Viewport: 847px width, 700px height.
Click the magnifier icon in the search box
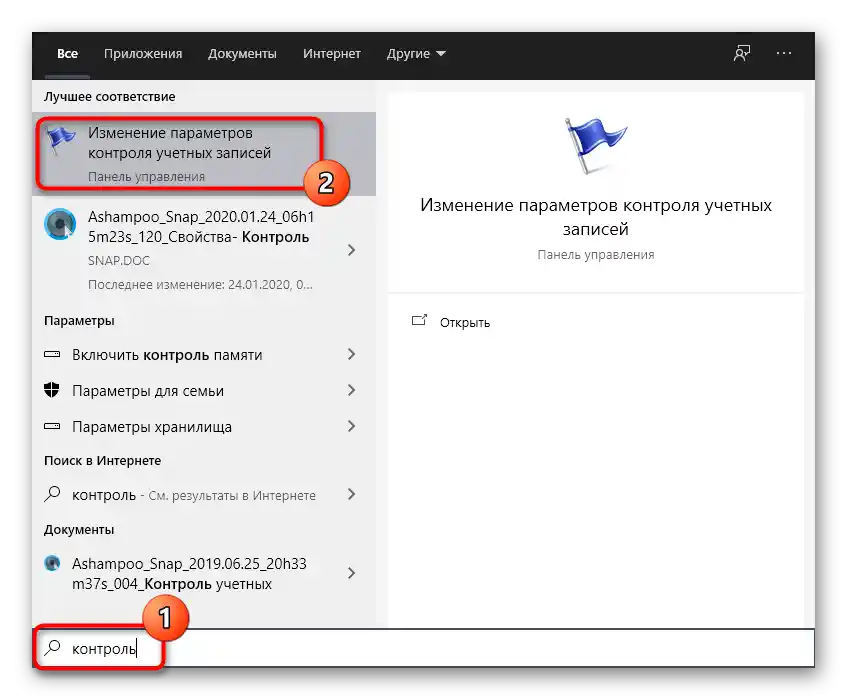click(x=52, y=647)
